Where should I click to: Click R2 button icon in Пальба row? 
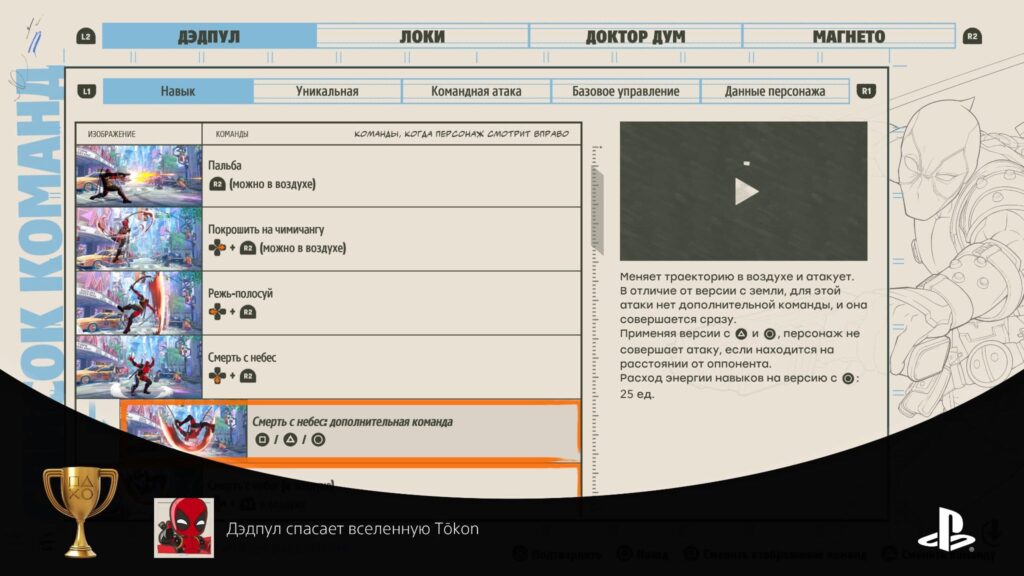[x=217, y=184]
